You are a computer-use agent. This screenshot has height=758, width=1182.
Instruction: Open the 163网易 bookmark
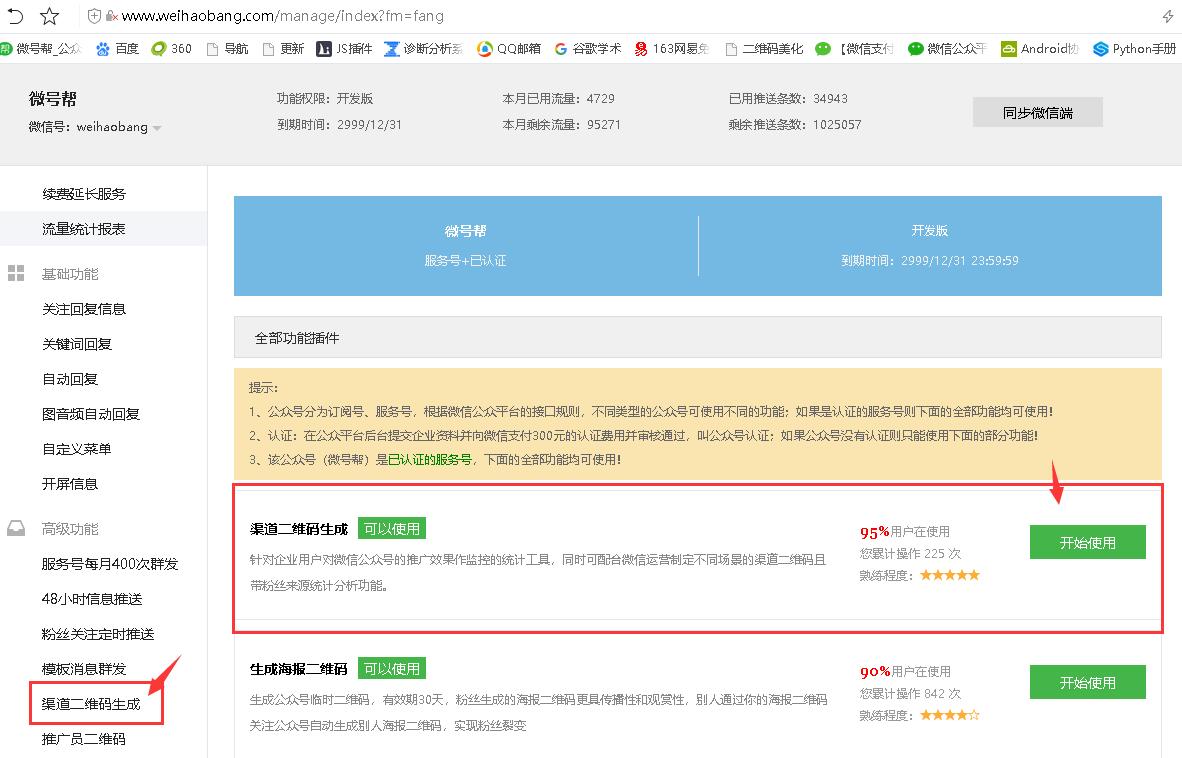click(x=672, y=48)
